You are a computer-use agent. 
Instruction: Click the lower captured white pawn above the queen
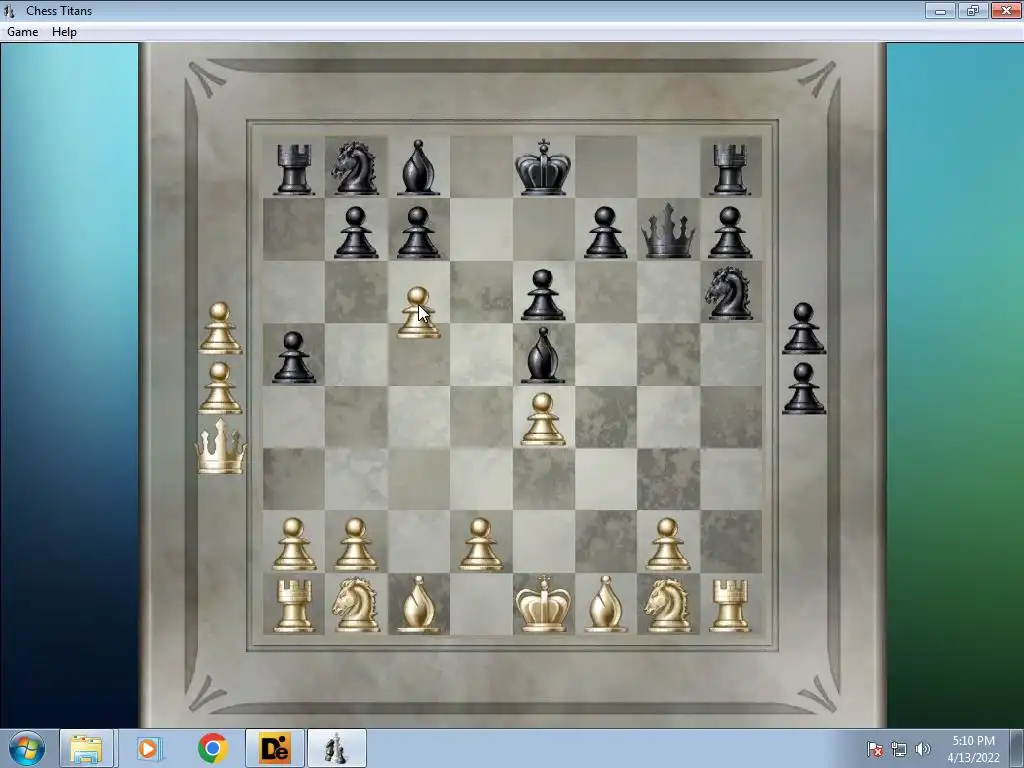[x=220, y=388]
